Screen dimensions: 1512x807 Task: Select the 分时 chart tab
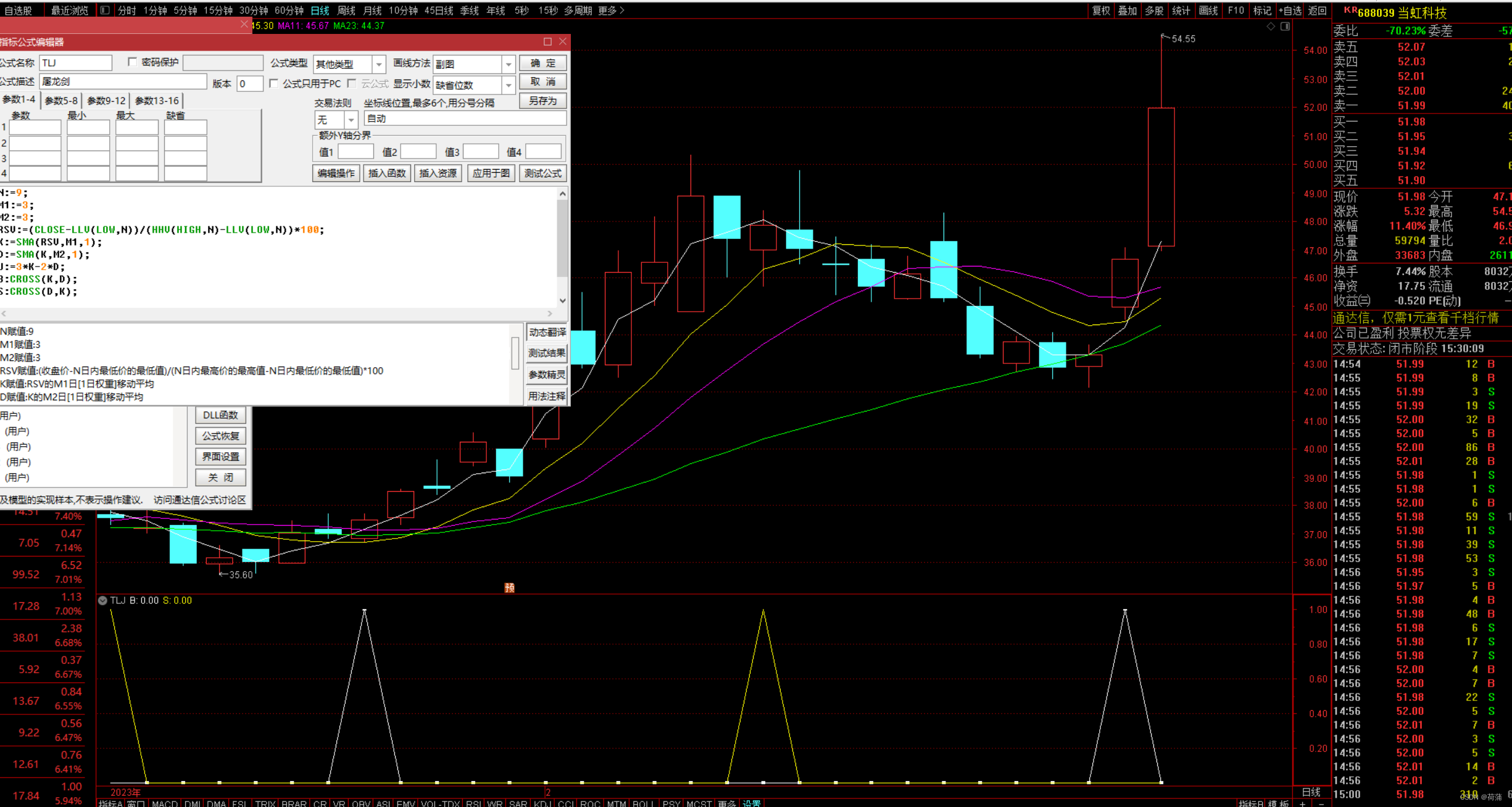point(127,10)
